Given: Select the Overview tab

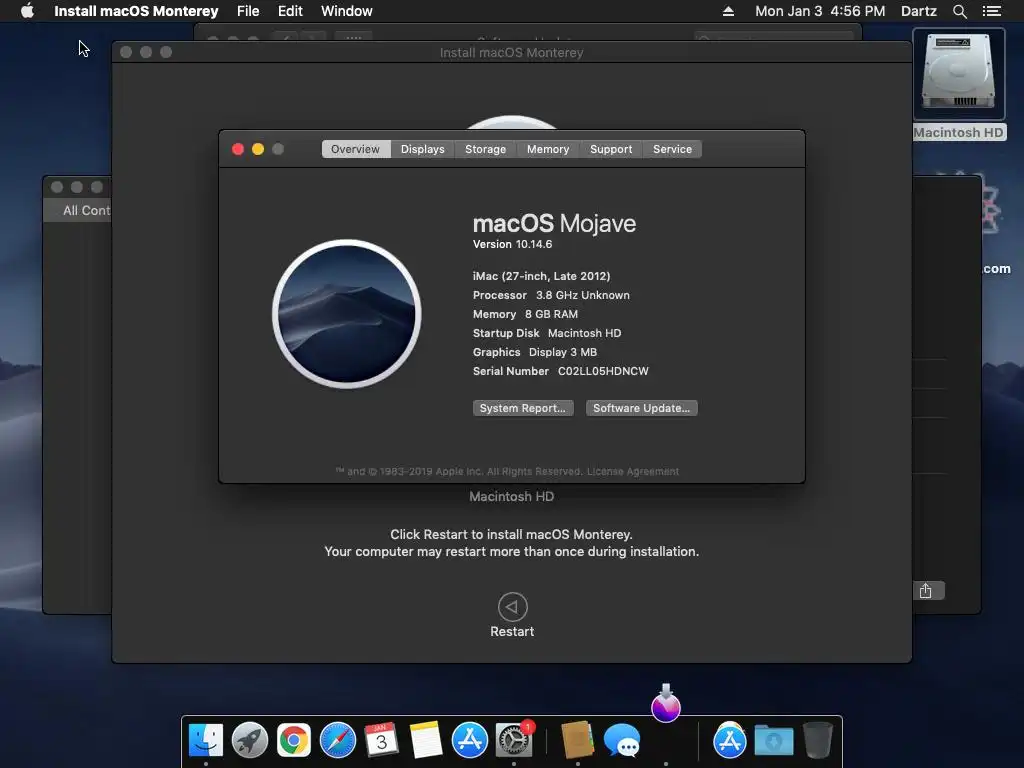Looking at the screenshot, I should click(355, 149).
